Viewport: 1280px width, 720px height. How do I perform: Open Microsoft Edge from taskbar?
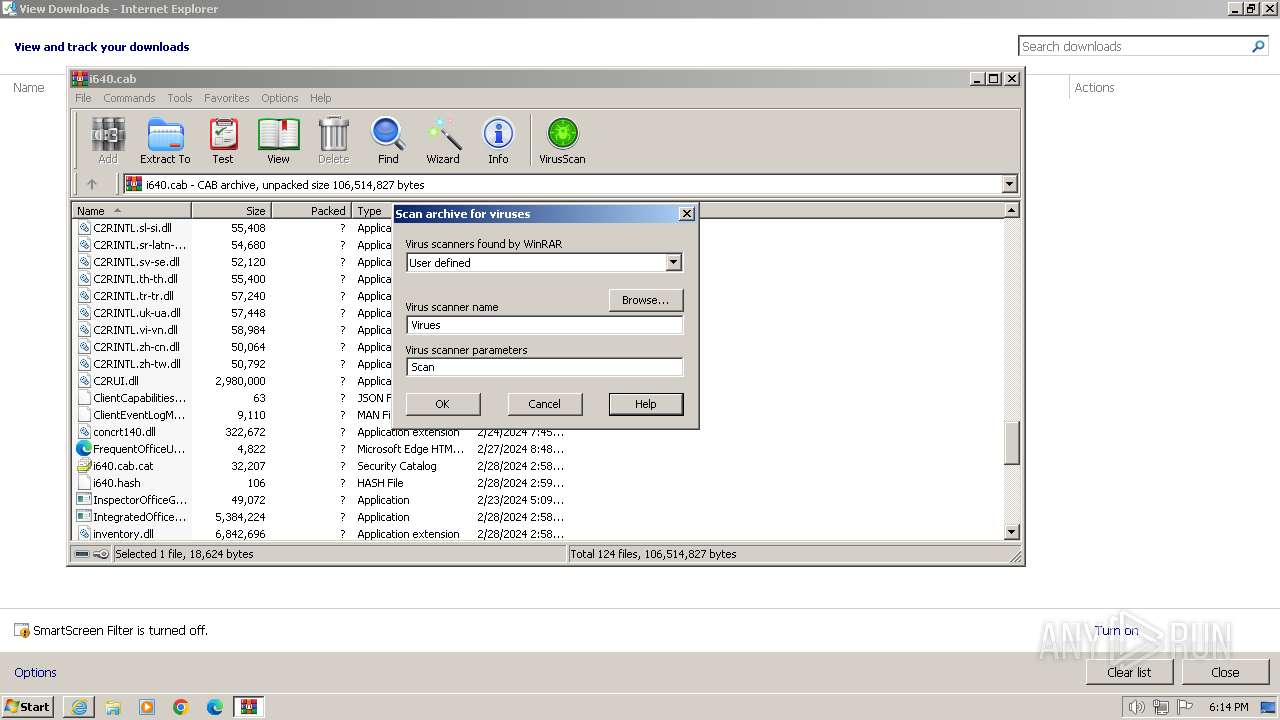coord(215,707)
